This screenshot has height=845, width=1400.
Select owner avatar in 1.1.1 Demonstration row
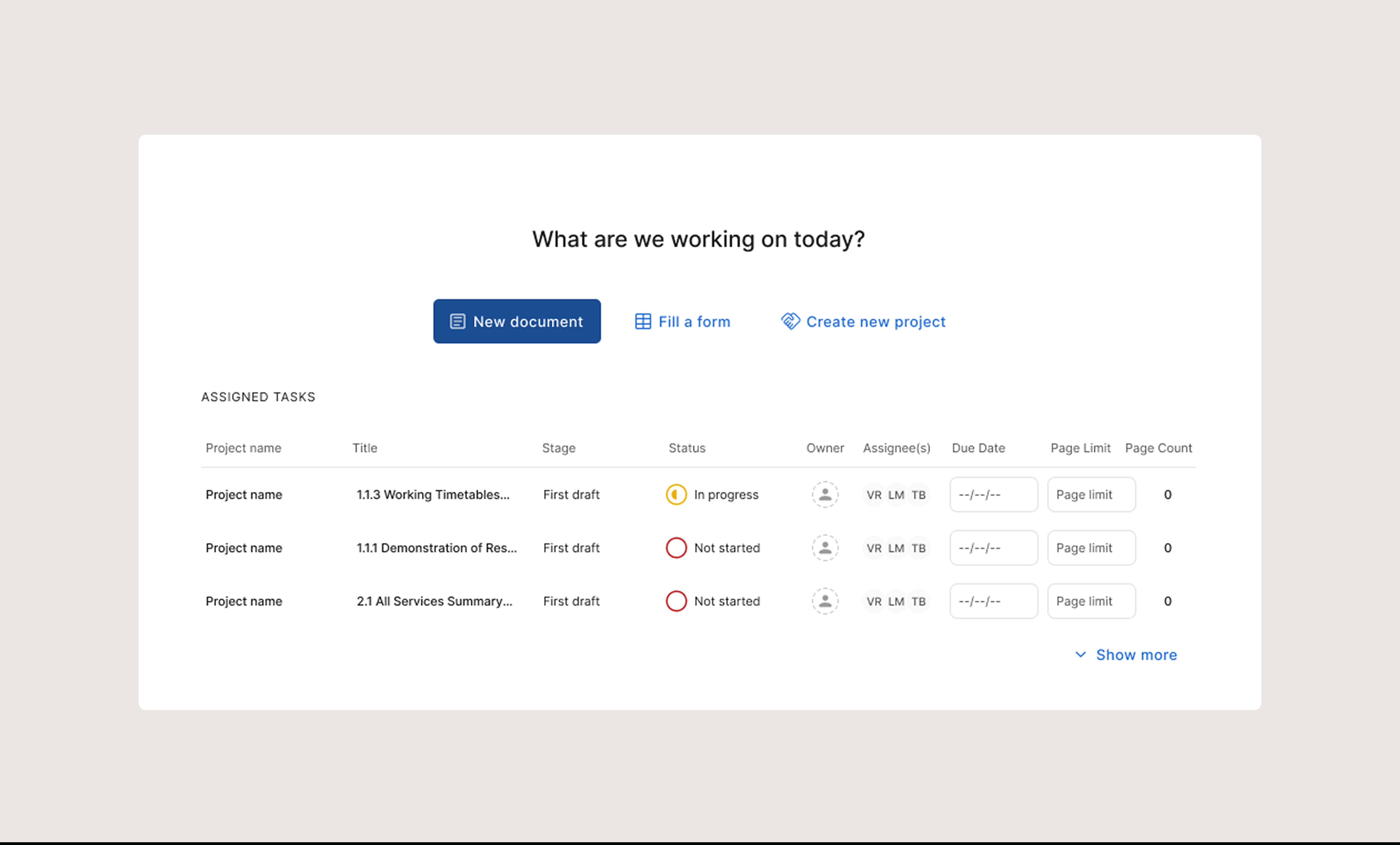[825, 548]
